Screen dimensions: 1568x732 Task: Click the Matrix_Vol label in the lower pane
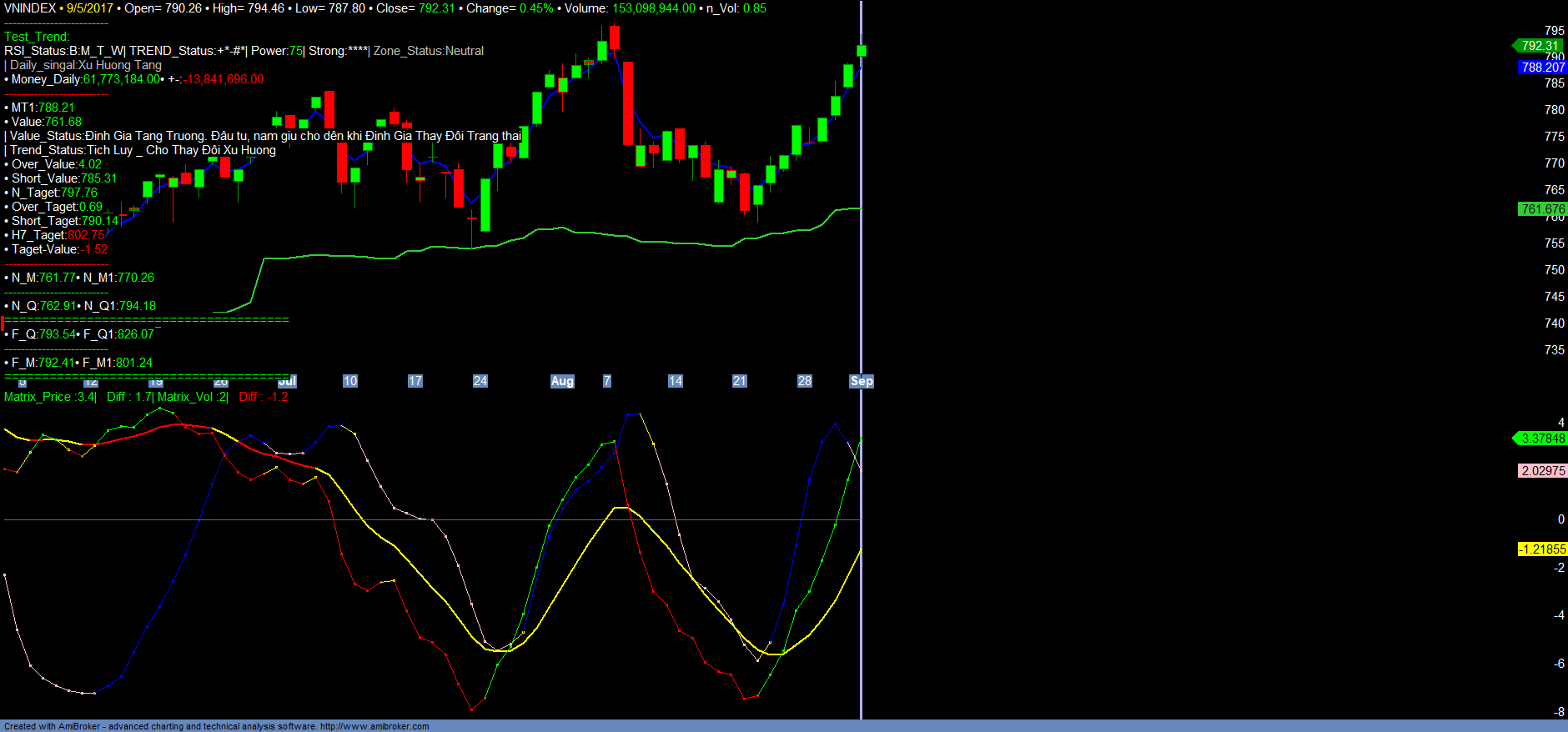[x=192, y=397]
